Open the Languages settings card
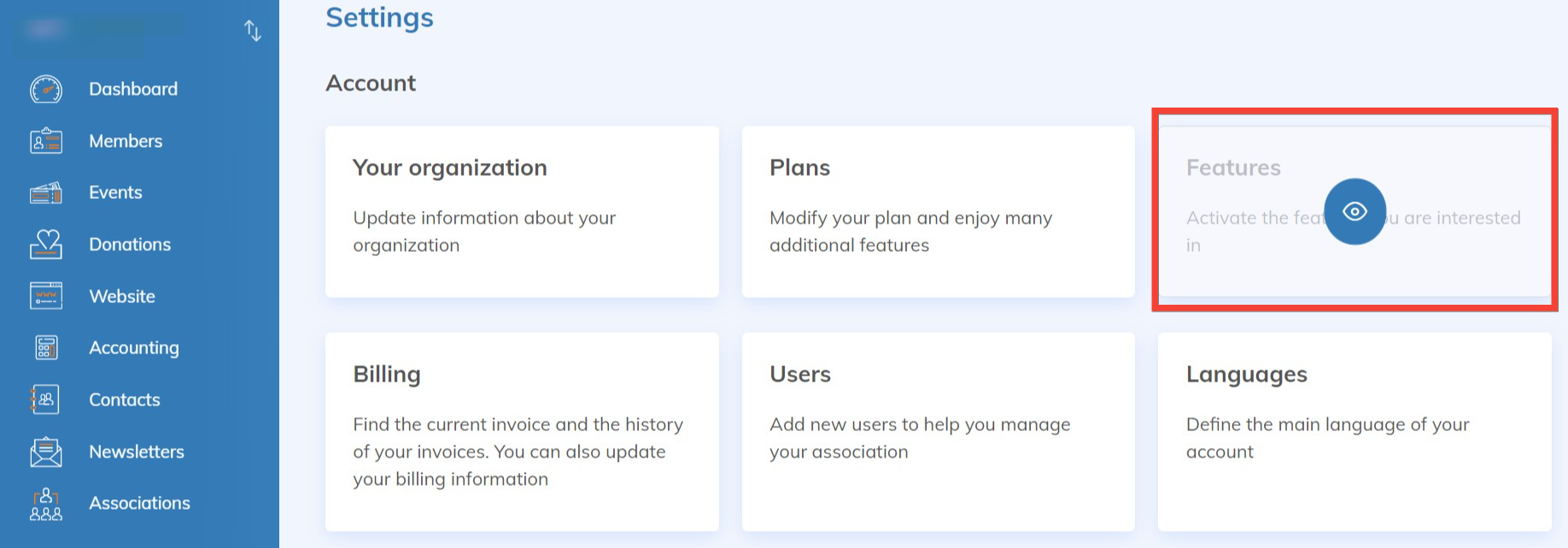 click(x=1354, y=431)
